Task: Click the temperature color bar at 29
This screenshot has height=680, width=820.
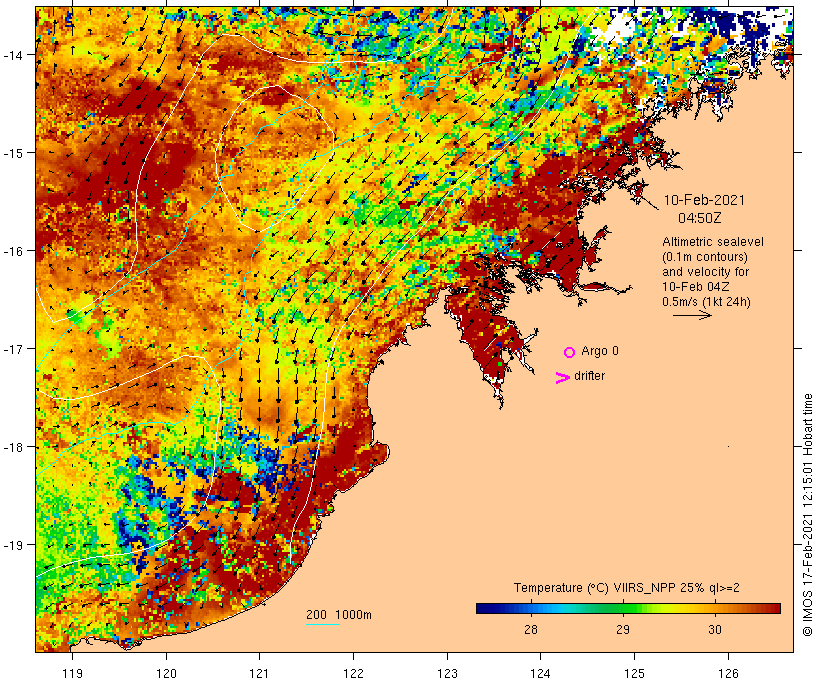Action: click(x=623, y=608)
